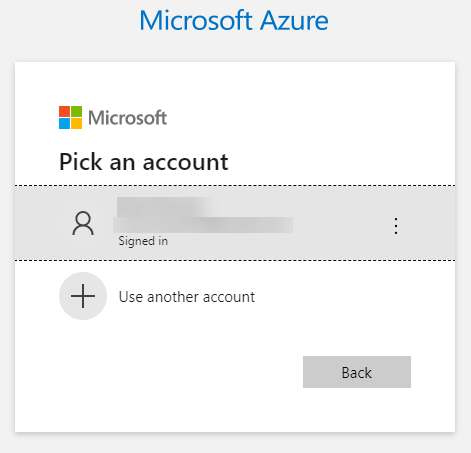This screenshot has width=471, height=453.
Task: Click the Pick an account heading
Action: point(144,162)
